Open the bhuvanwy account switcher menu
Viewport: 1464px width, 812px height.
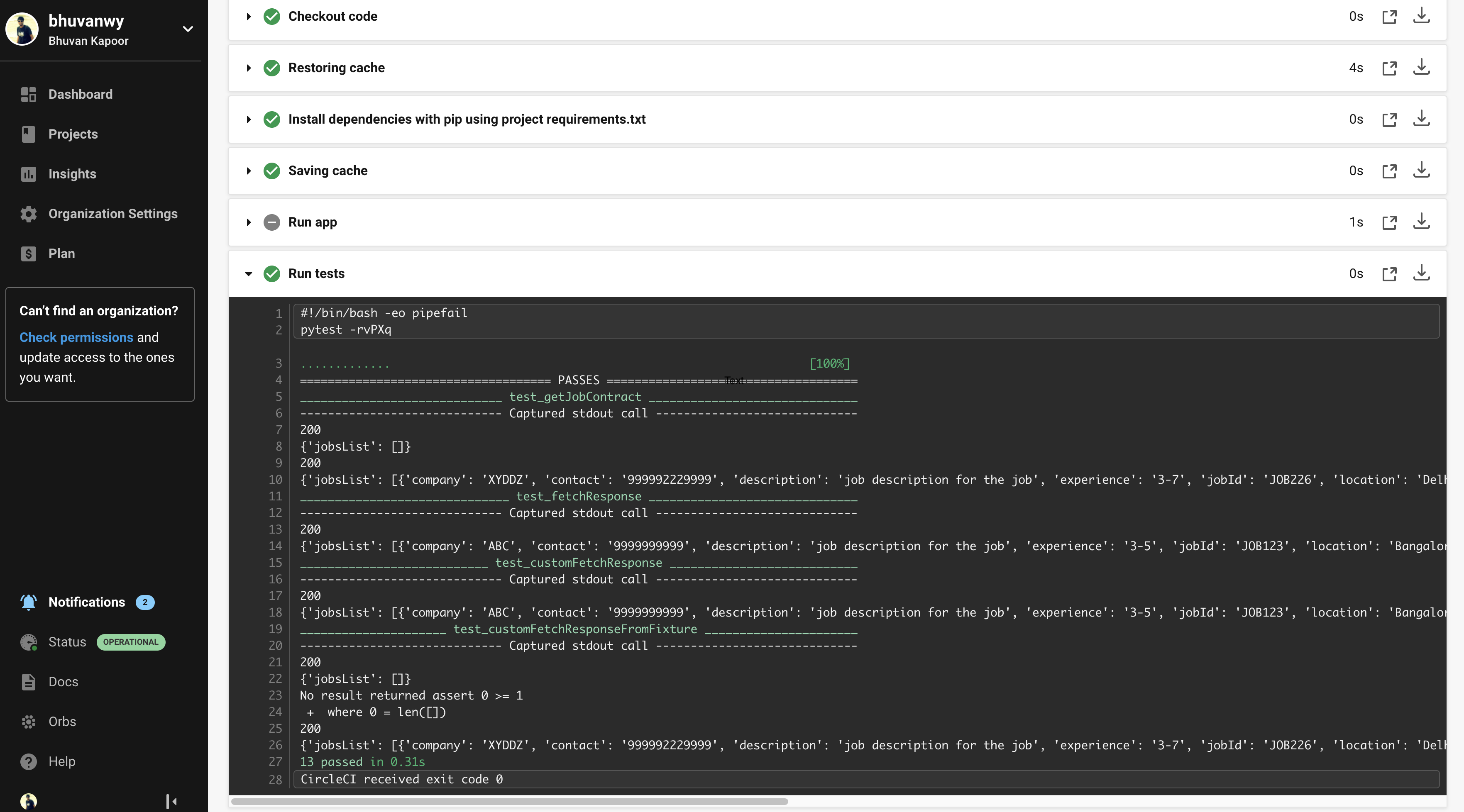coord(188,29)
